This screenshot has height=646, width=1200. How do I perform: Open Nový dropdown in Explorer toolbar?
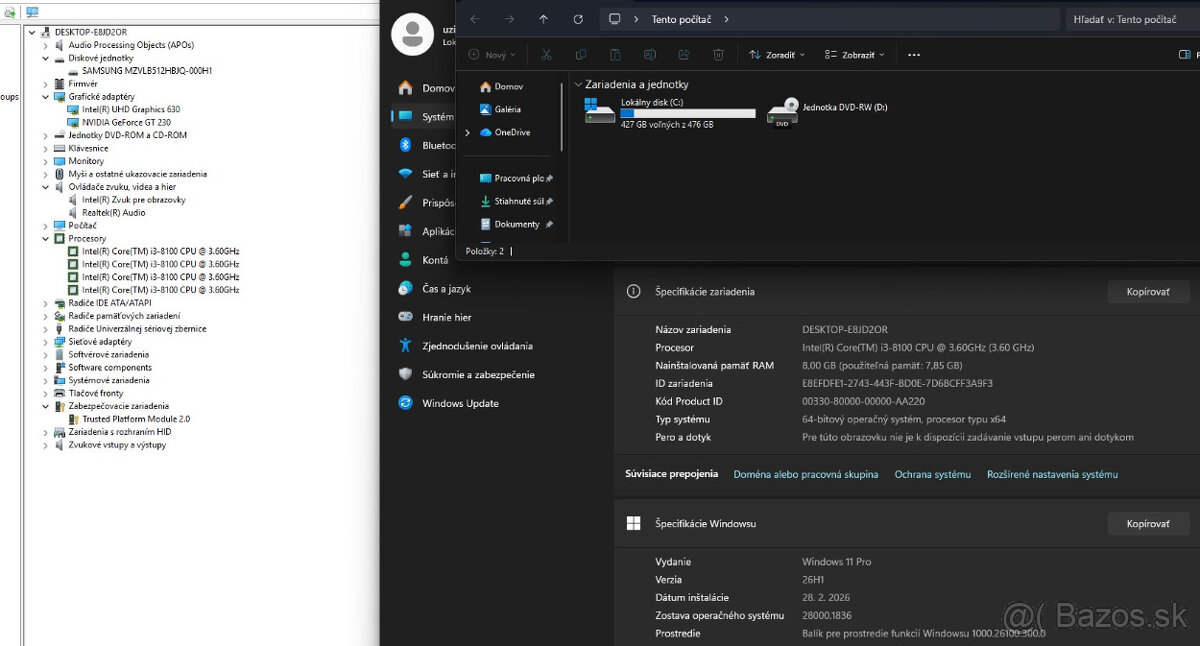(x=492, y=55)
